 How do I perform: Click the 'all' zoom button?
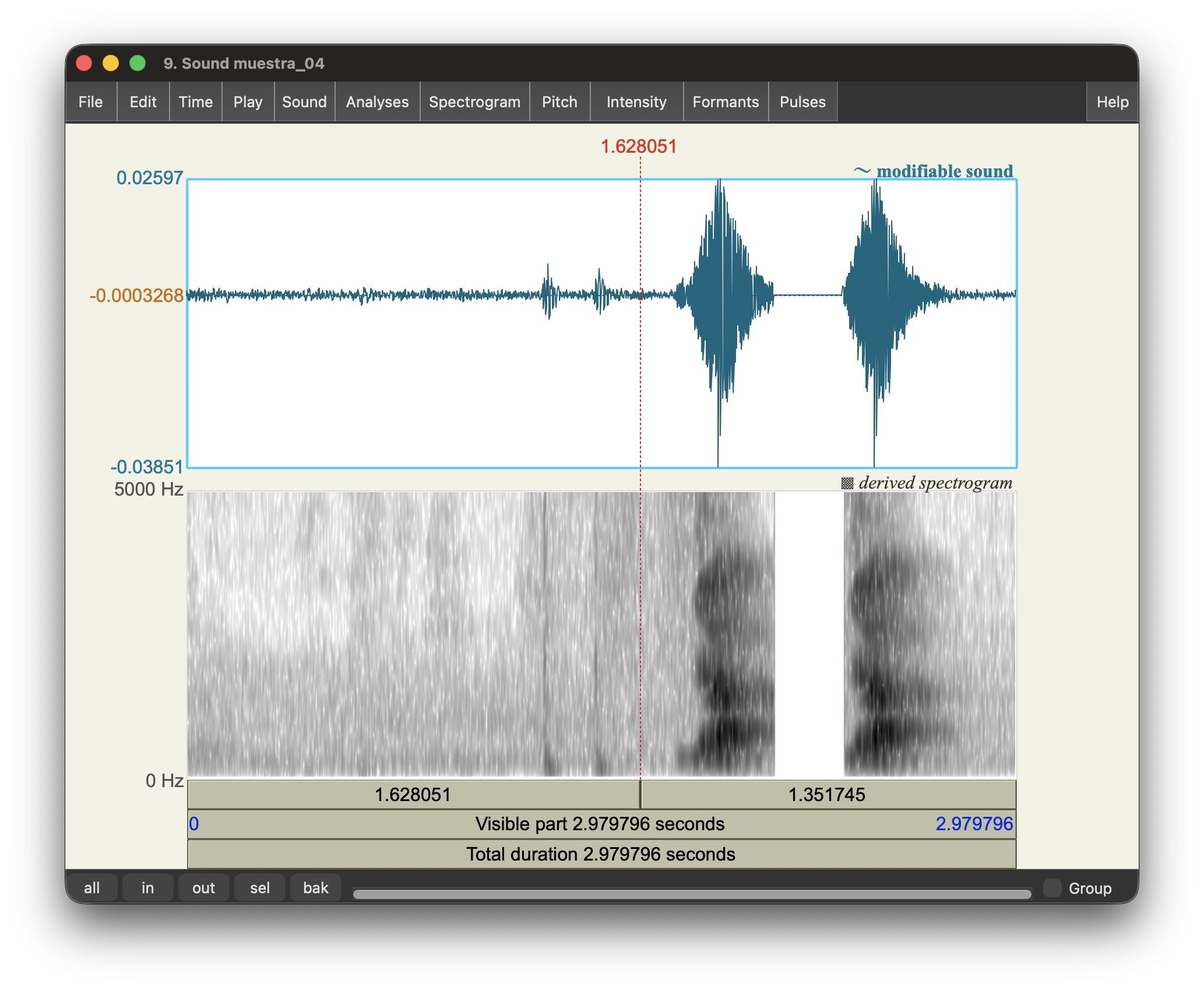tap(91, 888)
